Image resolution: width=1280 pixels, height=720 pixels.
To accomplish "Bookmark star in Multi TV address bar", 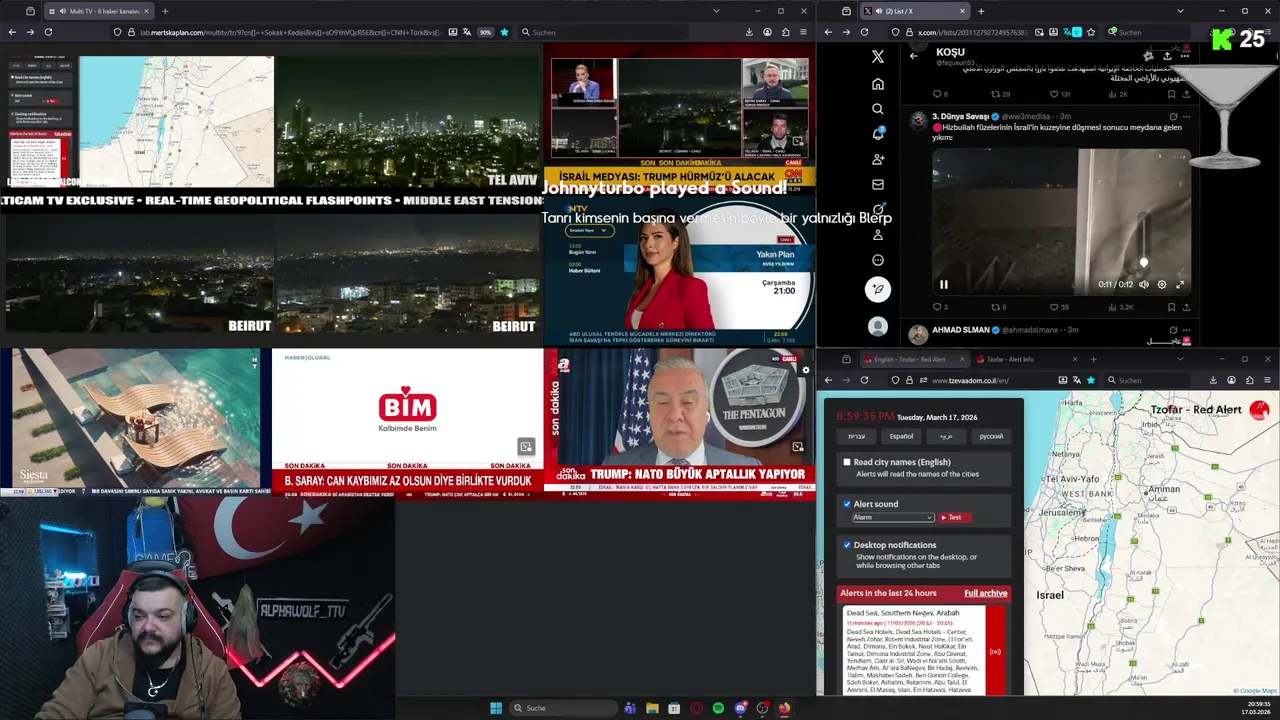I will pos(504,32).
